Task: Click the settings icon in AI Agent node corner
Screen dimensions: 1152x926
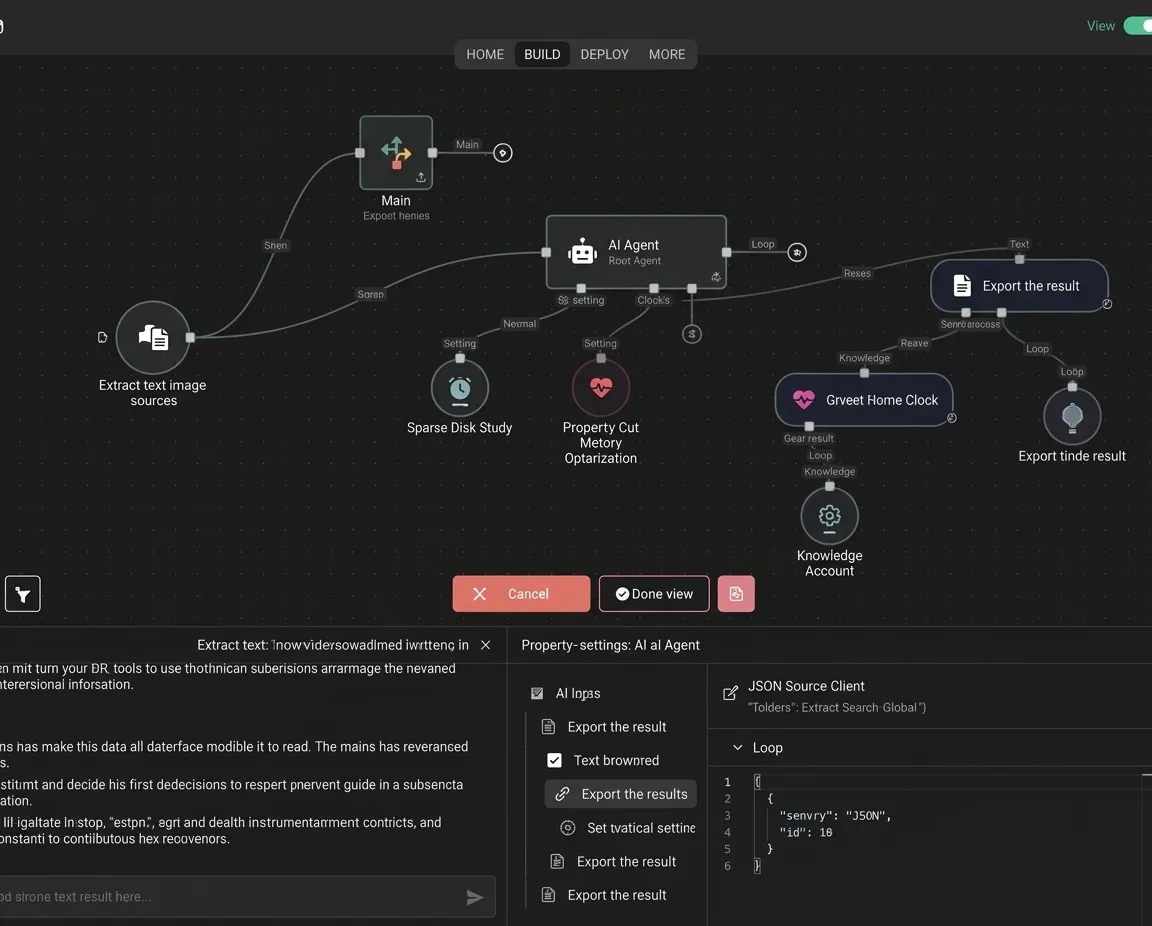Action: 716,277
